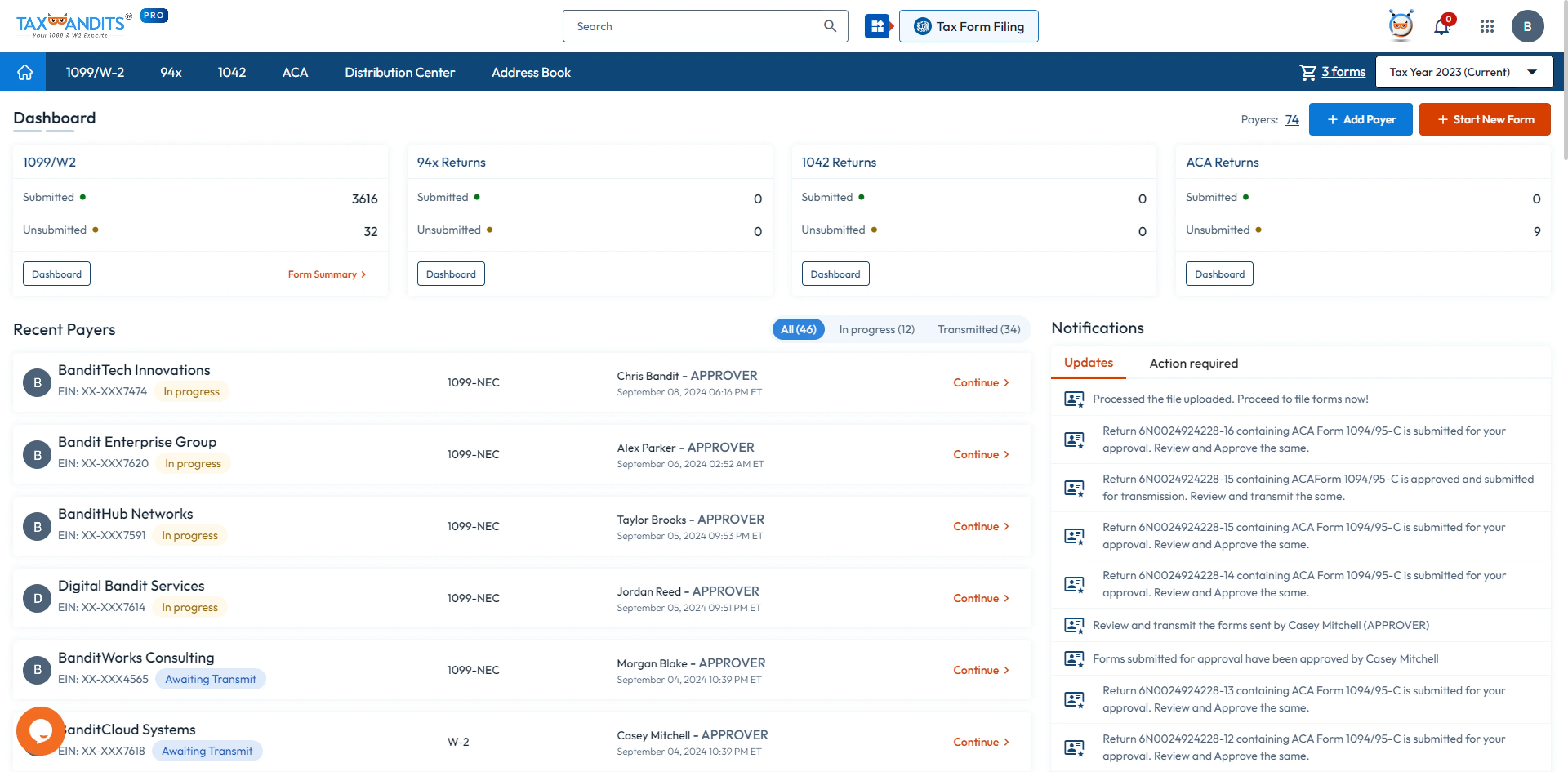
Task: Click icon beside Return 6N0024924228-13 notification
Action: 1074,699
